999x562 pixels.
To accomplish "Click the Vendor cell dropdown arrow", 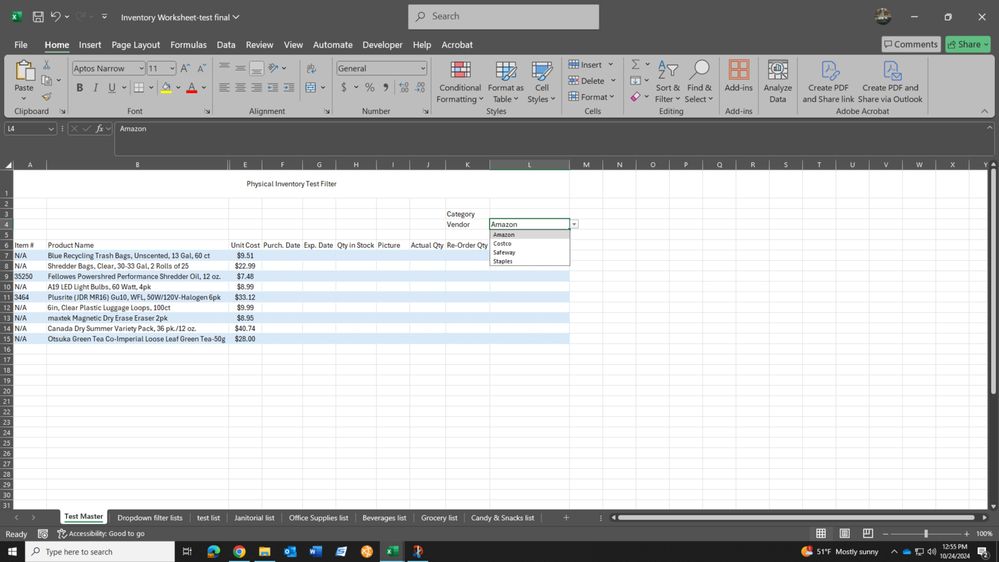I will pos(574,224).
